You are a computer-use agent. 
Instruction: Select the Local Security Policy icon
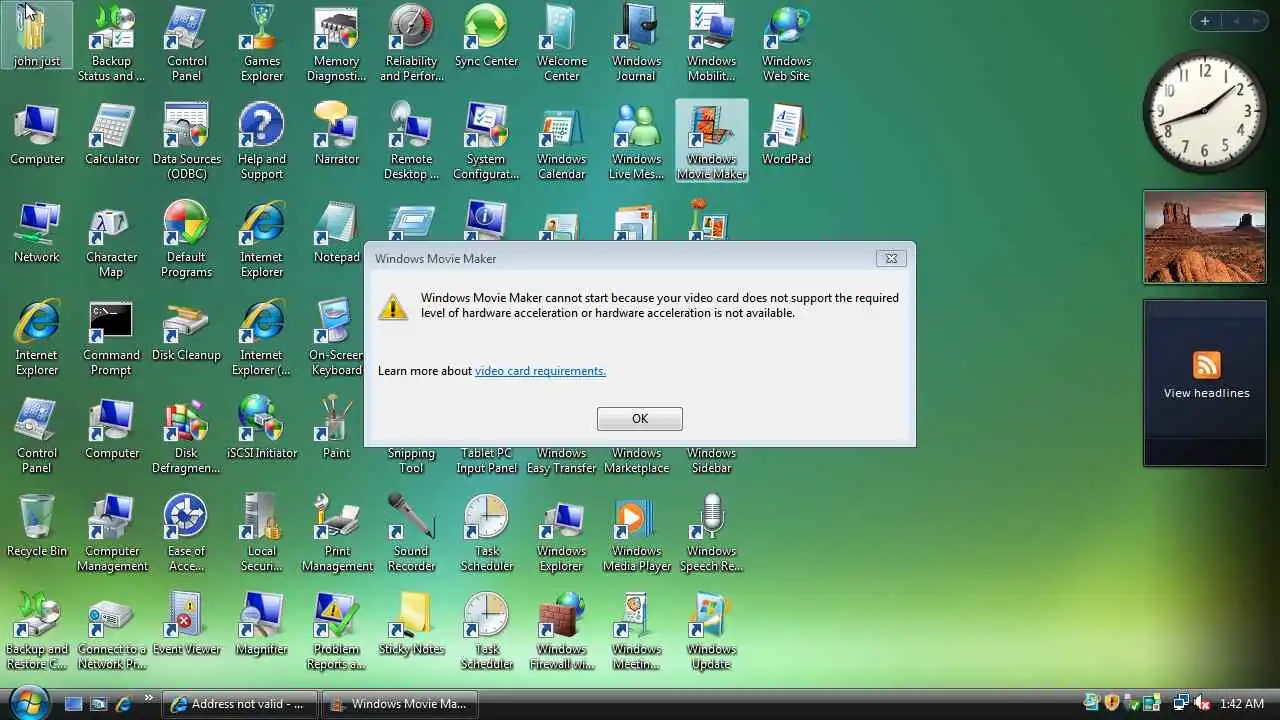[x=262, y=533]
